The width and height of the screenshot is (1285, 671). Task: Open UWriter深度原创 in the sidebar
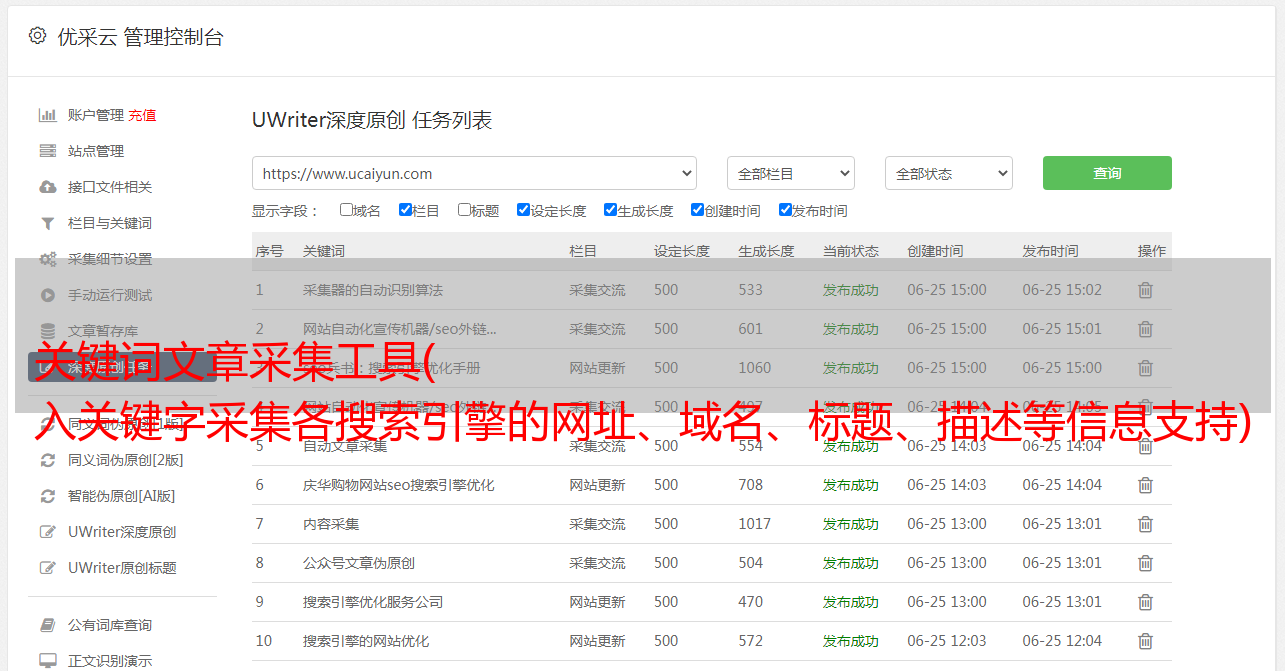pos(121,532)
